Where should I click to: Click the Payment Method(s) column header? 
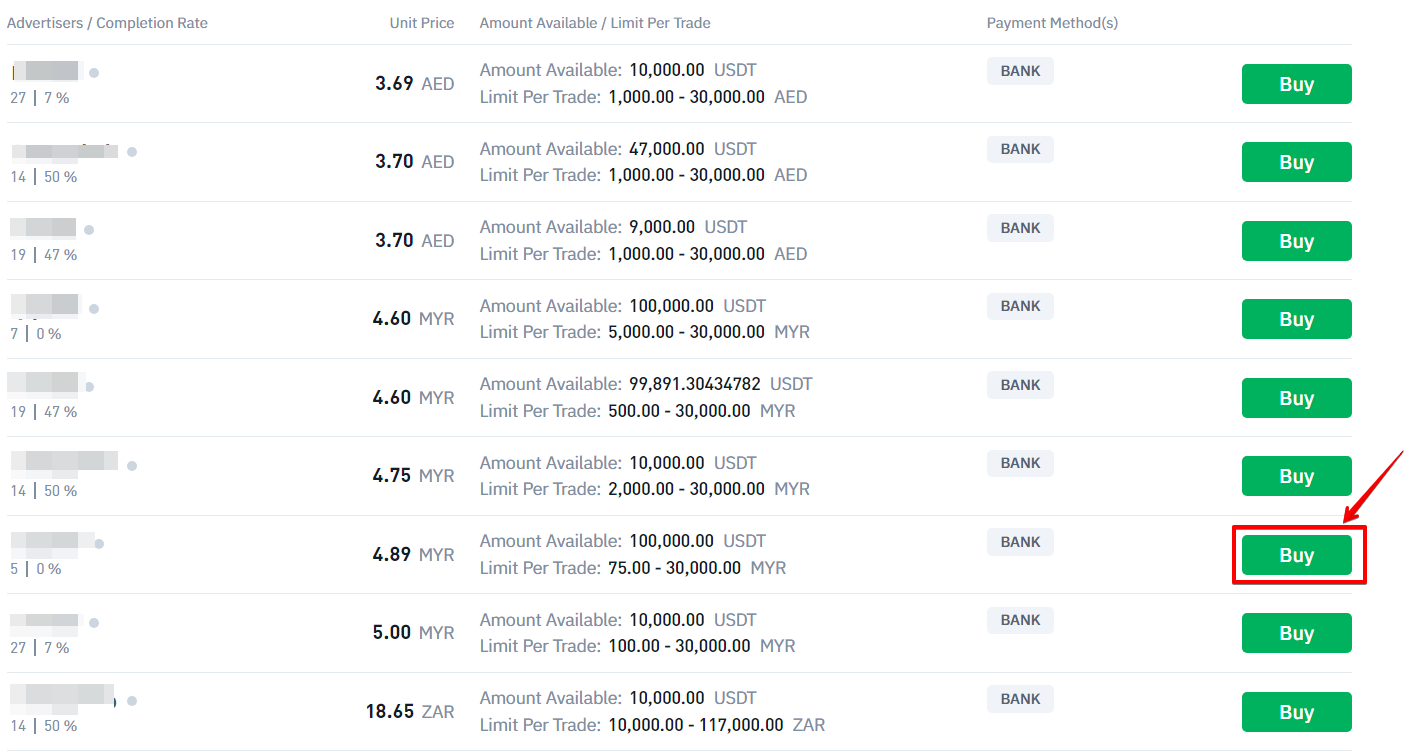(x=1052, y=22)
